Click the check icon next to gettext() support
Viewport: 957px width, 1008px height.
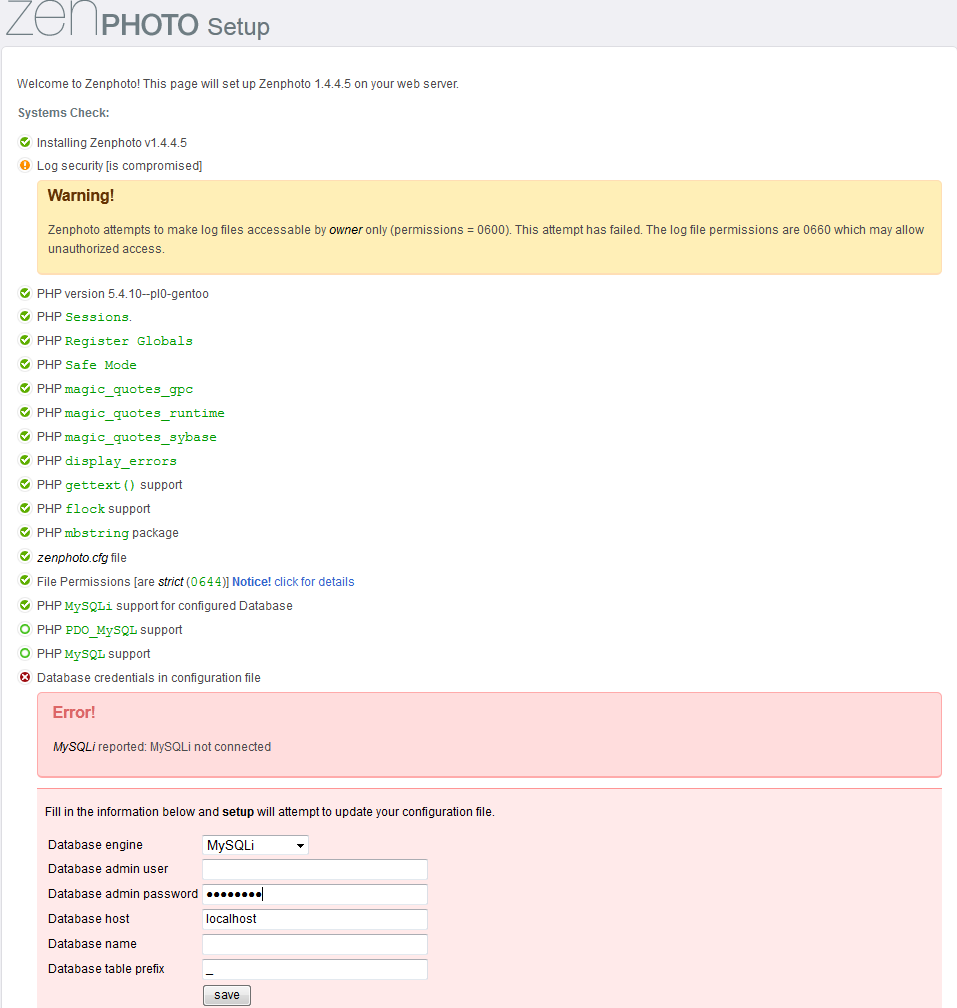(x=25, y=484)
